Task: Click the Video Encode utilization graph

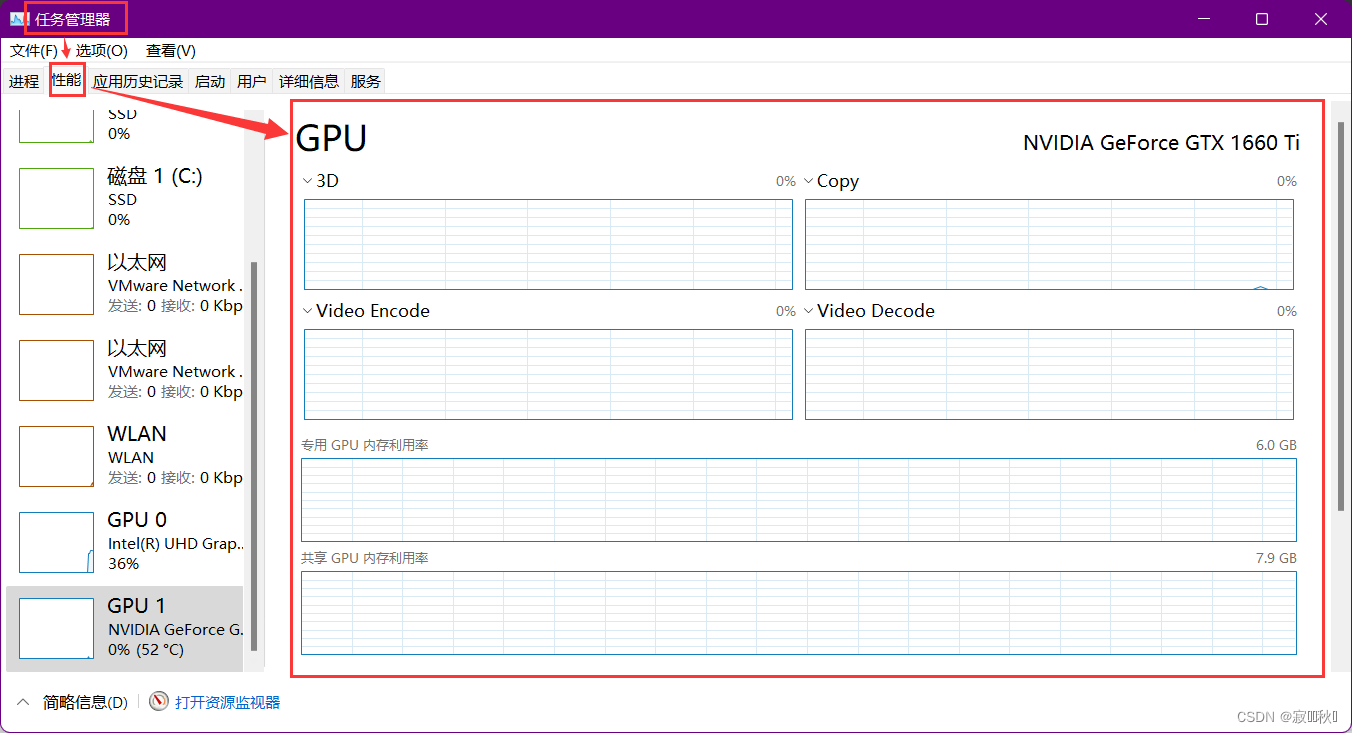Action: pos(548,374)
